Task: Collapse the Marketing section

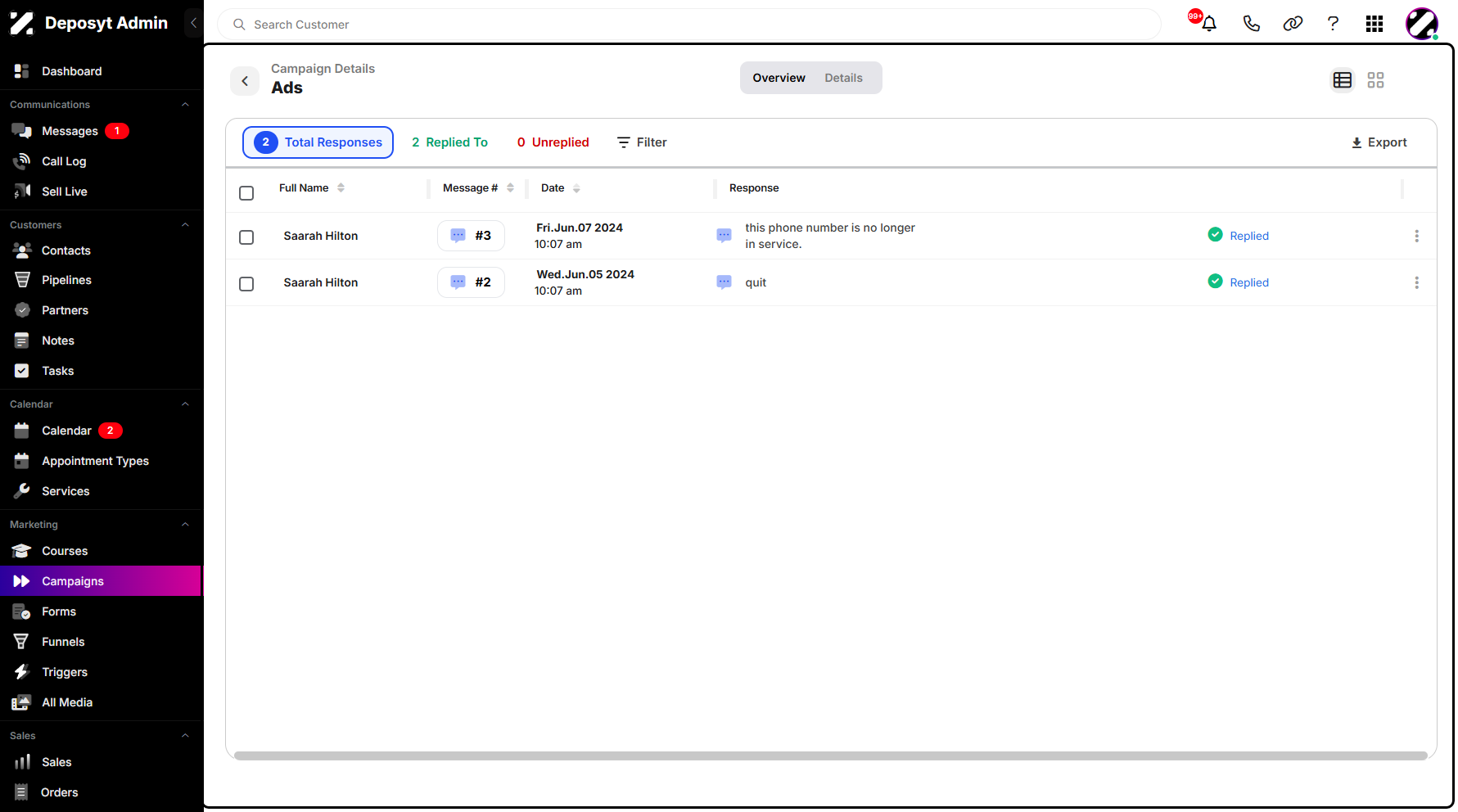Action: click(185, 525)
